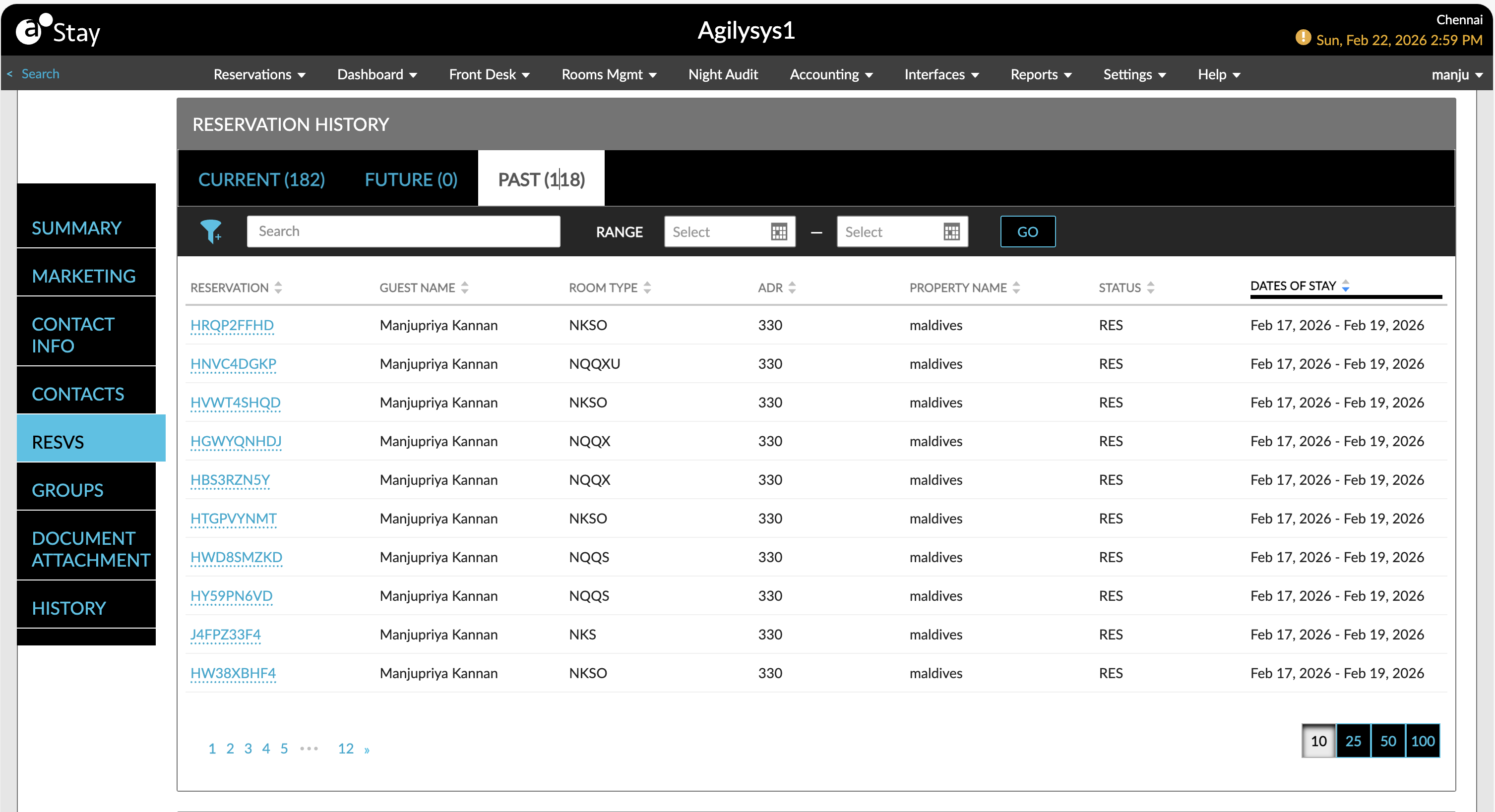Image resolution: width=1495 pixels, height=812 pixels.
Task: Click the add filter funnel icon
Action: tap(211, 232)
